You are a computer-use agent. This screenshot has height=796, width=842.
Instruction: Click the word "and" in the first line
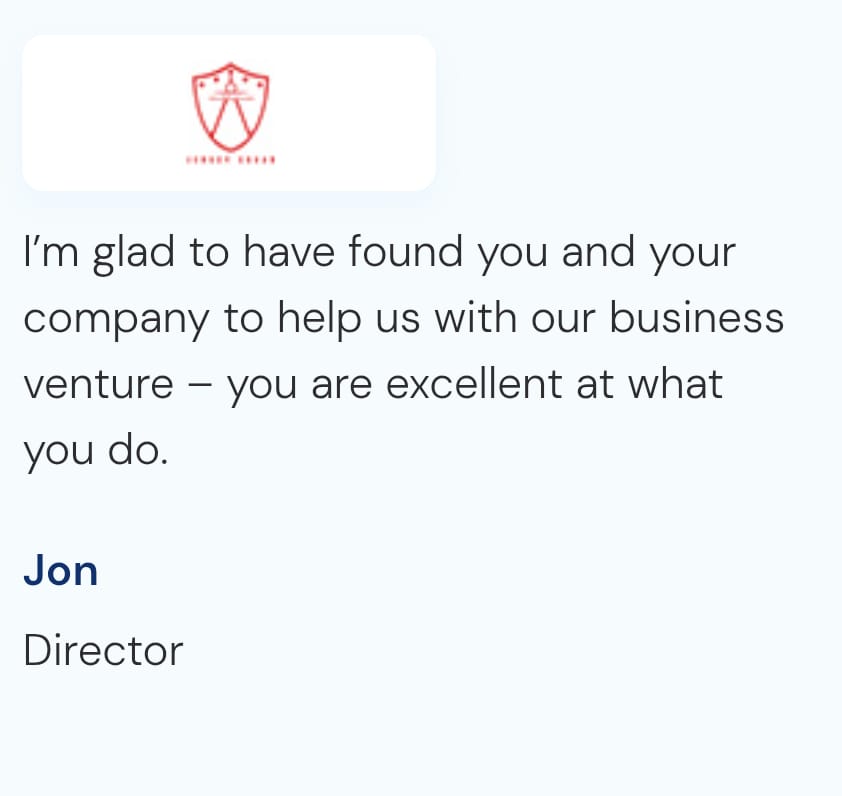[x=598, y=252]
